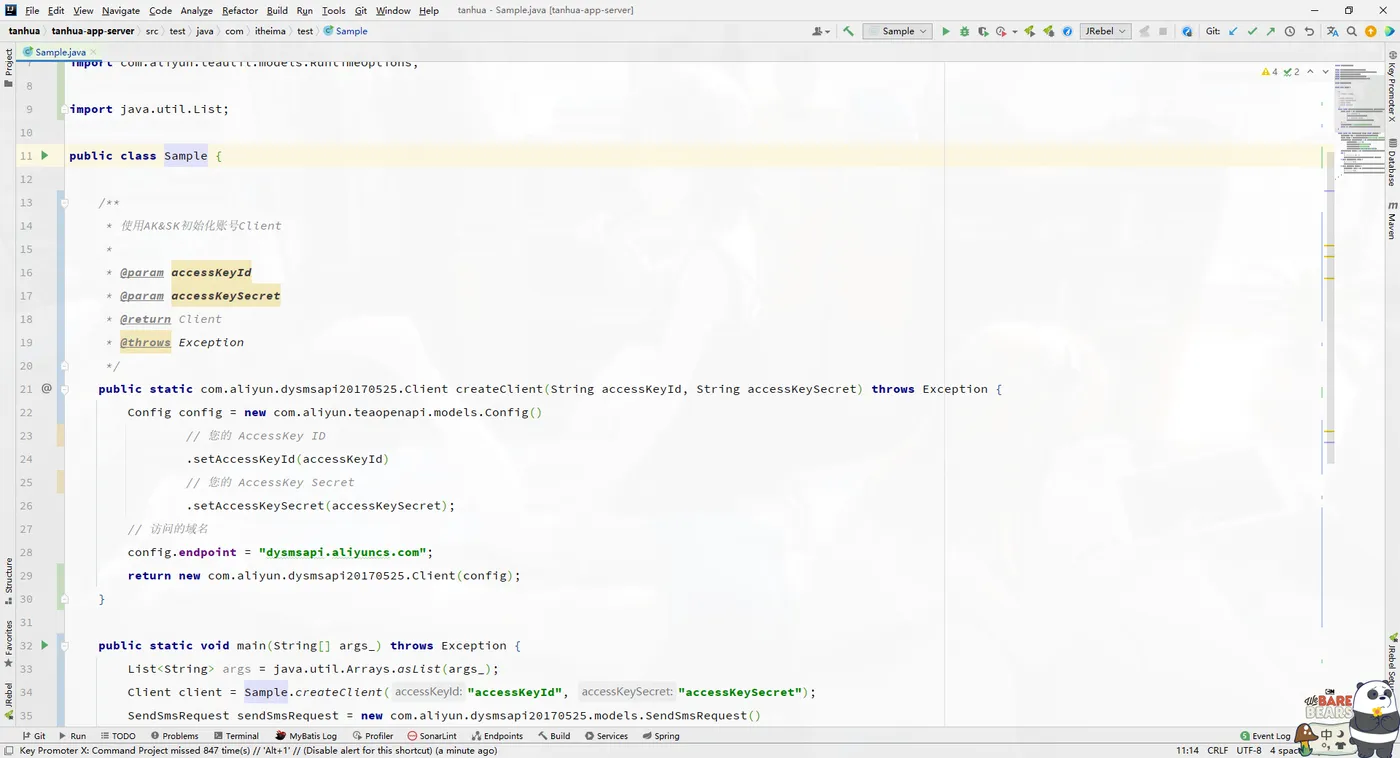Open the Key Promoter X side panel
Screen dimensions: 1400x758
pyautogui.click(x=1391, y=87)
